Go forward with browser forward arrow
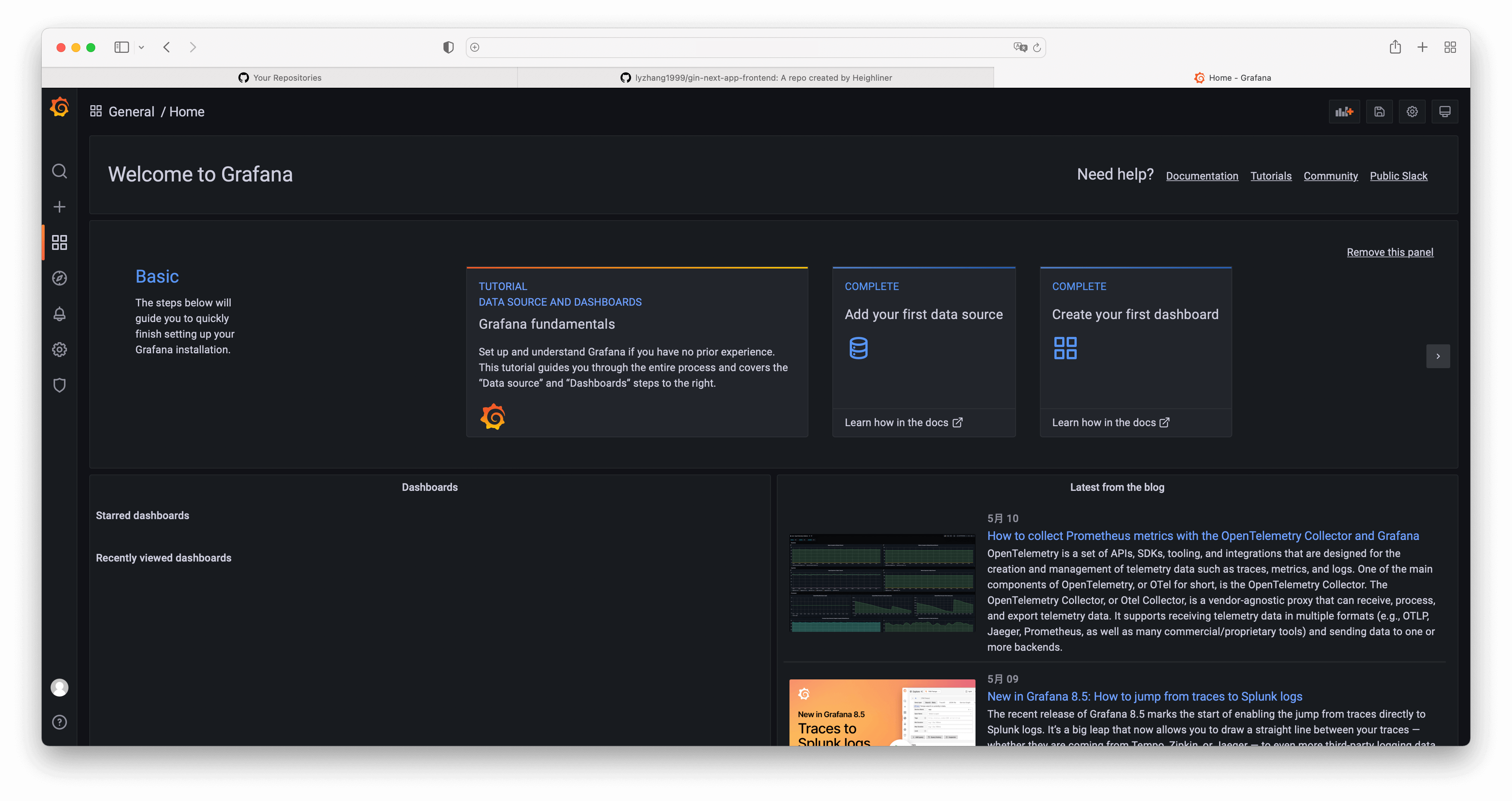The image size is (1512, 801). pyautogui.click(x=192, y=47)
